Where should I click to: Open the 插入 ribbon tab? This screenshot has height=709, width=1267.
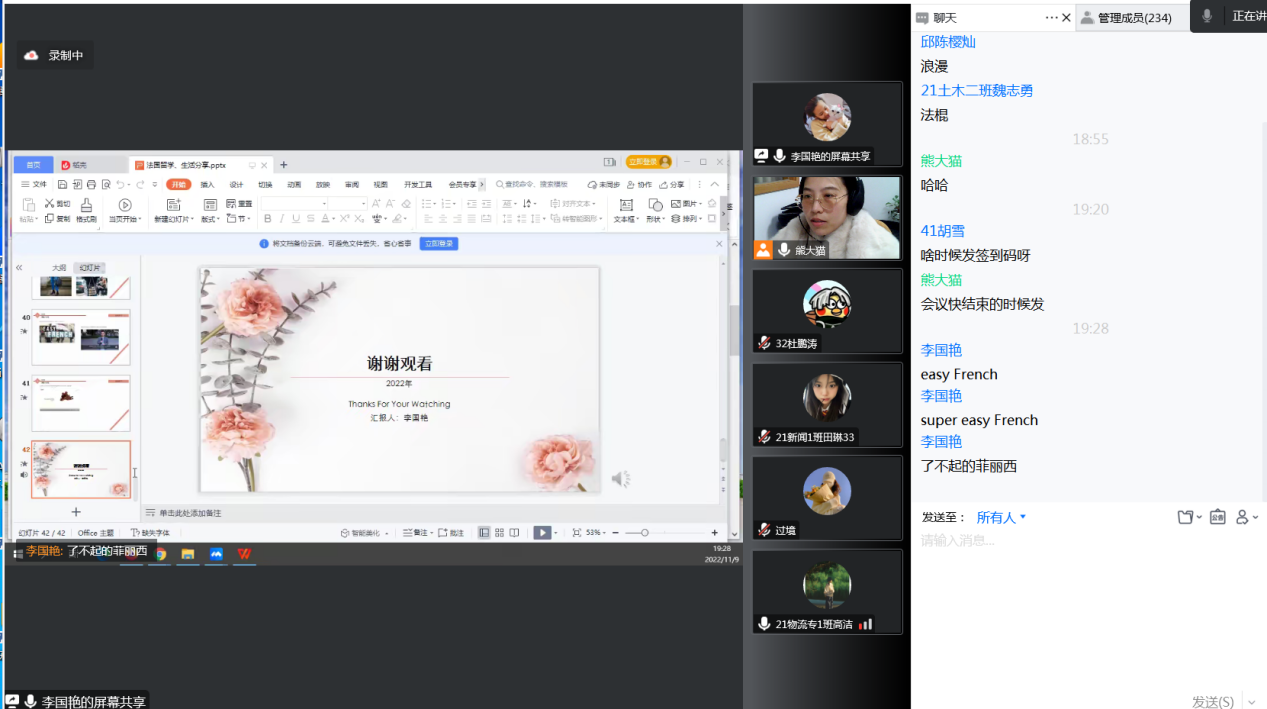[207, 185]
